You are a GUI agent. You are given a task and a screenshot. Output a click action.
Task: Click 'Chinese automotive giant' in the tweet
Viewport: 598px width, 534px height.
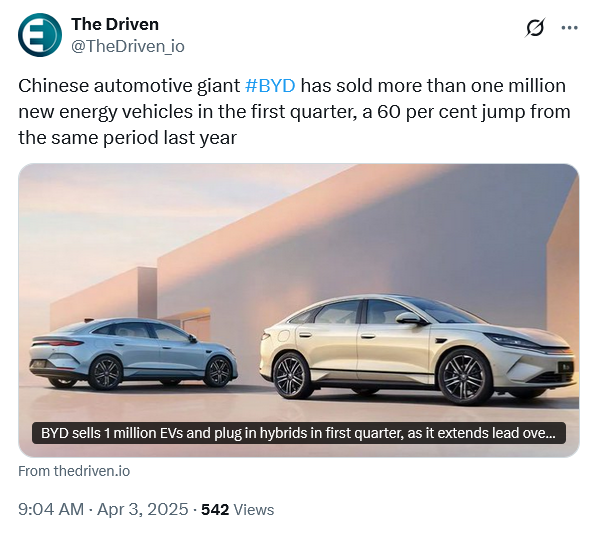129,86
